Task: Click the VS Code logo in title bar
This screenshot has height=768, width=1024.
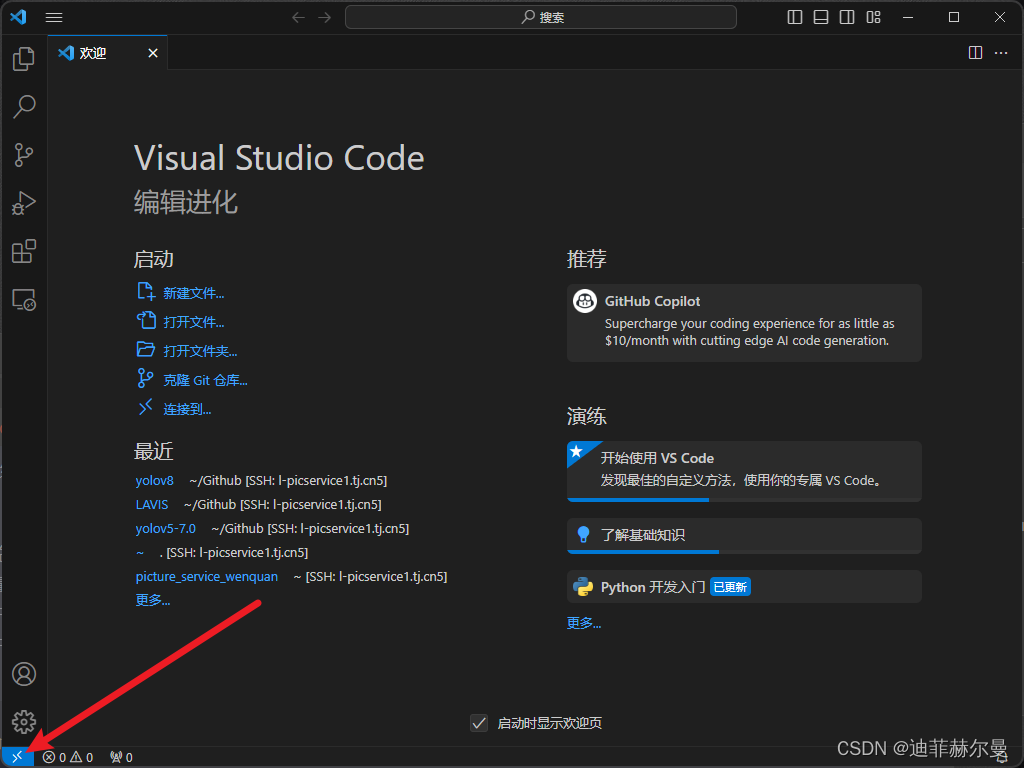Action: point(18,17)
